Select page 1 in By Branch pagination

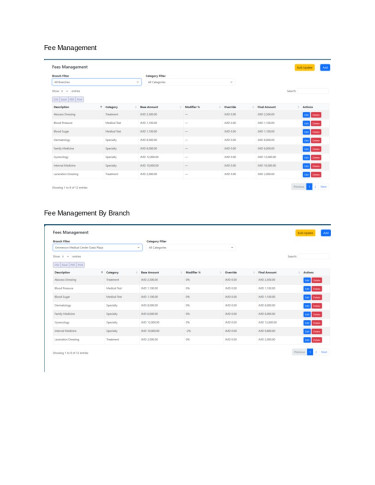pos(310,352)
